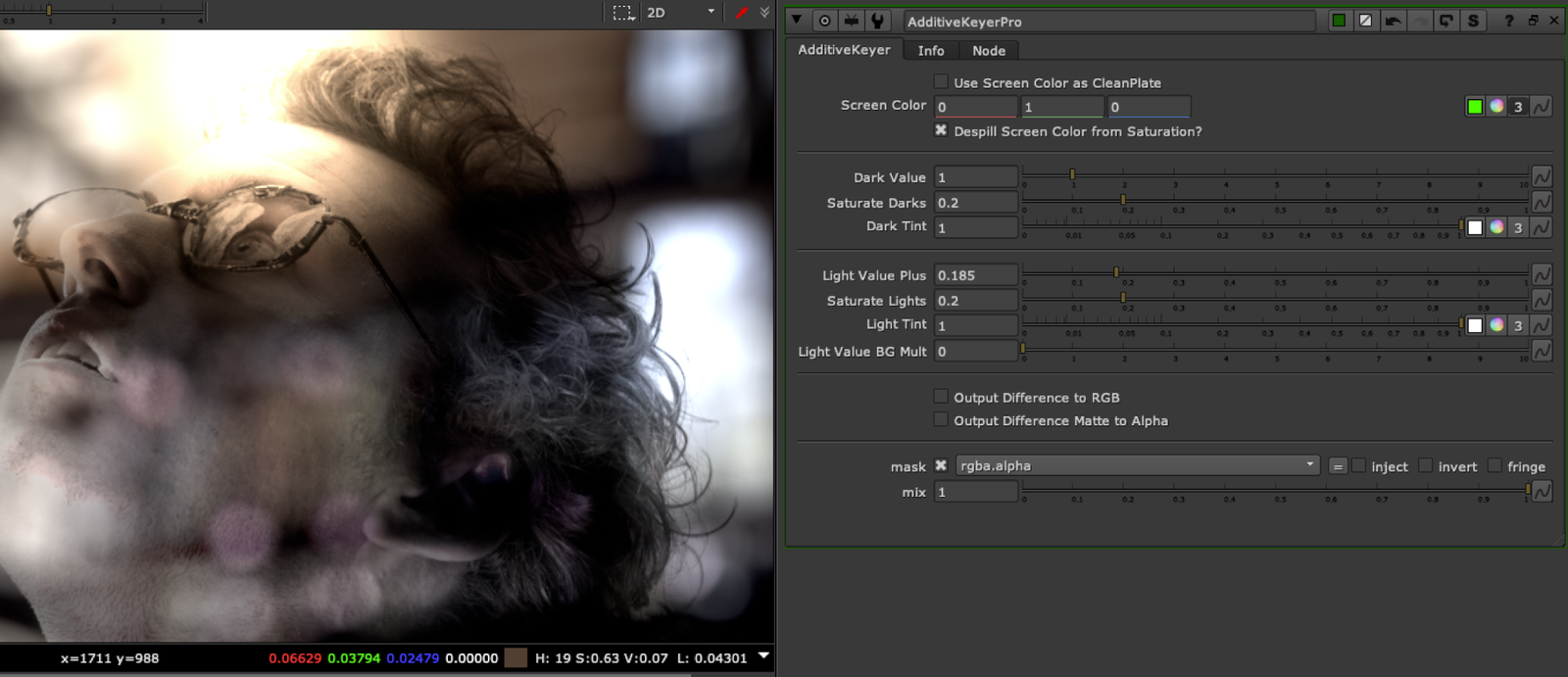Click the redo arrow icon
The height and width of the screenshot is (677, 1568).
pos(1419,21)
